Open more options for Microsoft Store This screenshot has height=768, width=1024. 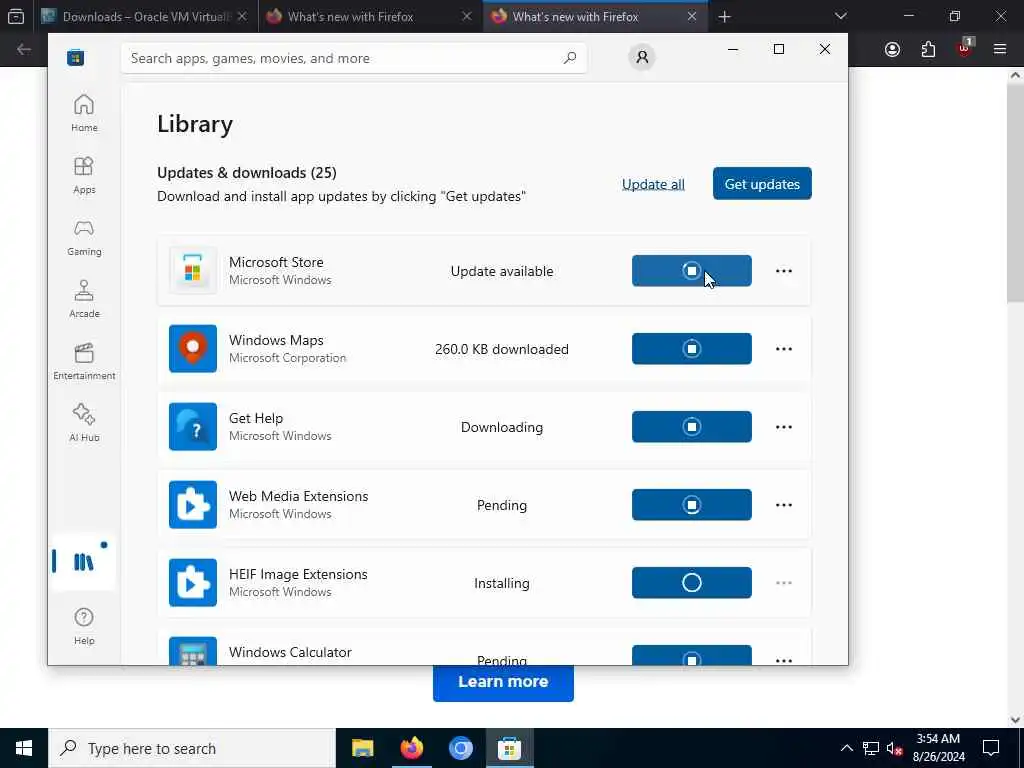coord(784,270)
